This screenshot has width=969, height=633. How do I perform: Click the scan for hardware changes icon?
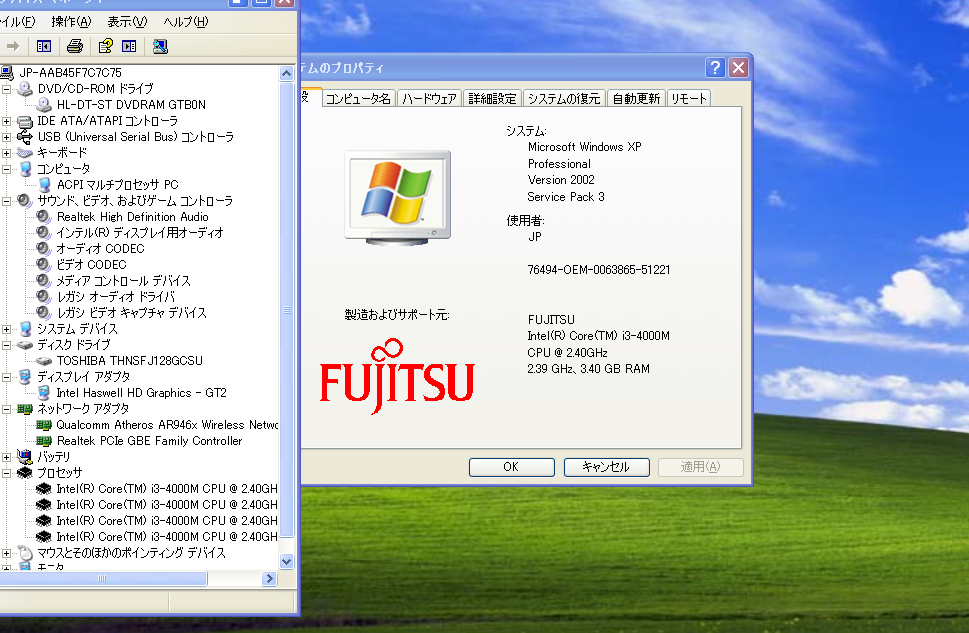[x=160, y=46]
